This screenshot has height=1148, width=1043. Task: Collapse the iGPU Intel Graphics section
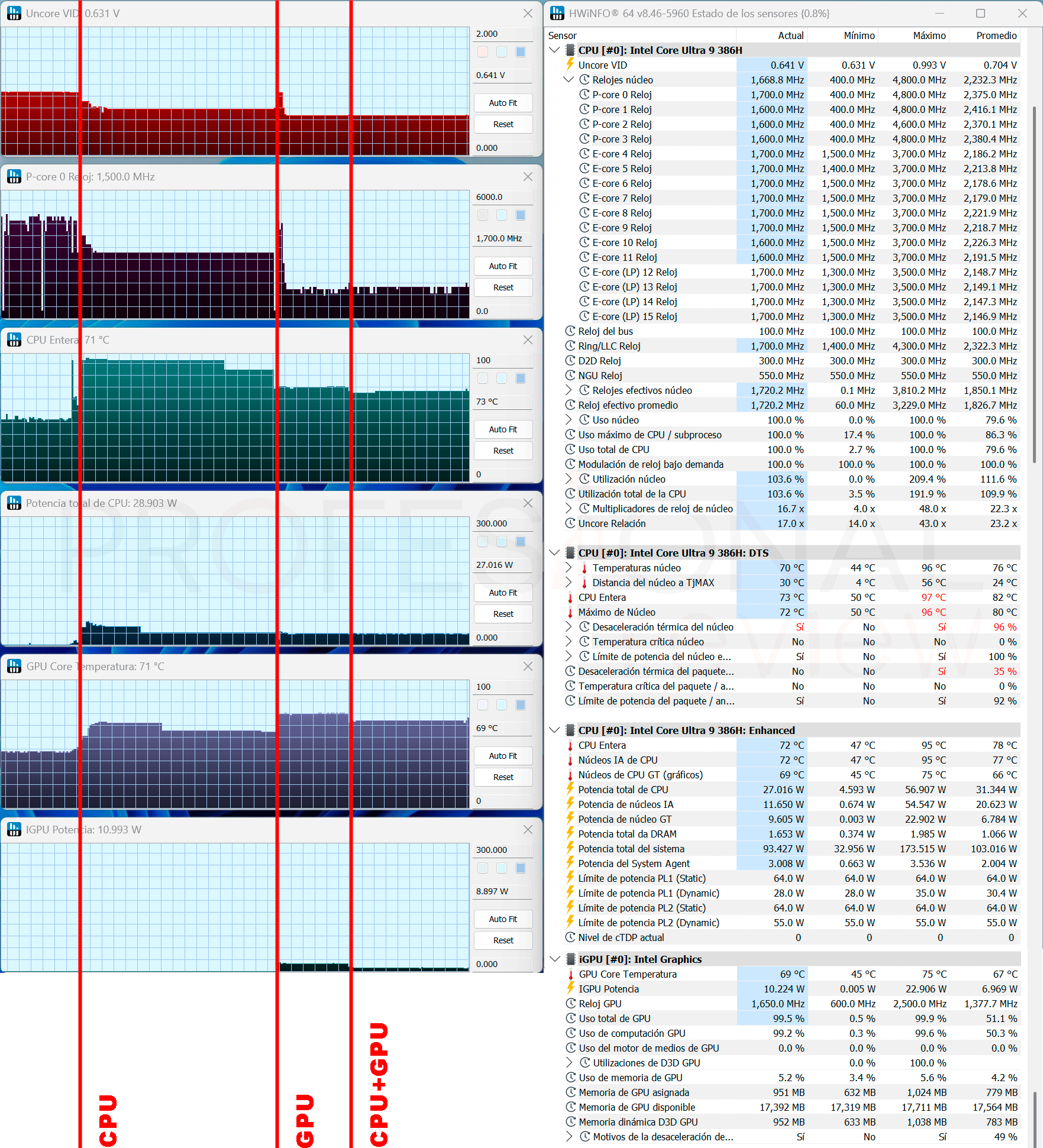[555, 959]
